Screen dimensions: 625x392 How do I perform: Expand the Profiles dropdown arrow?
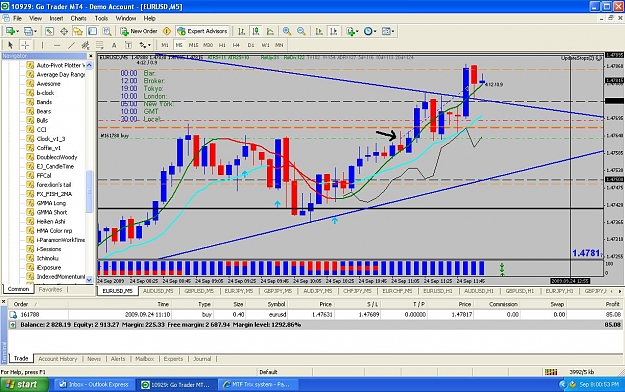point(35,31)
